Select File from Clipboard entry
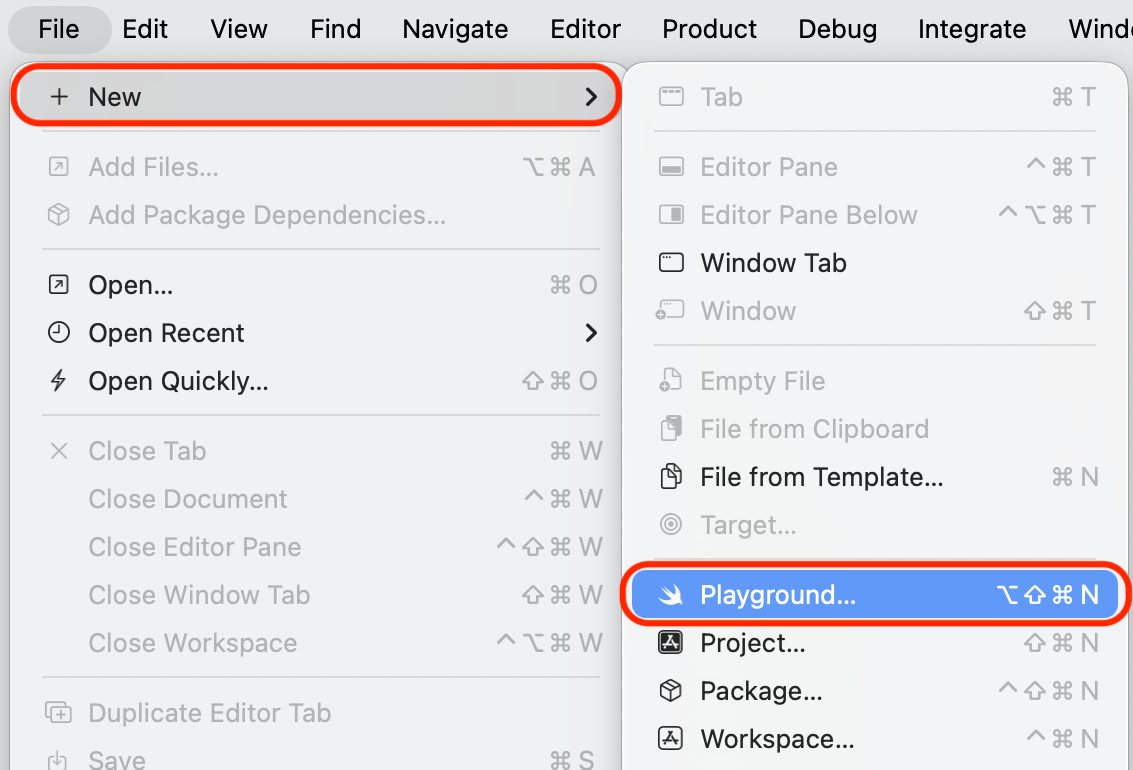Viewport: 1133px width, 770px height. click(876, 429)
